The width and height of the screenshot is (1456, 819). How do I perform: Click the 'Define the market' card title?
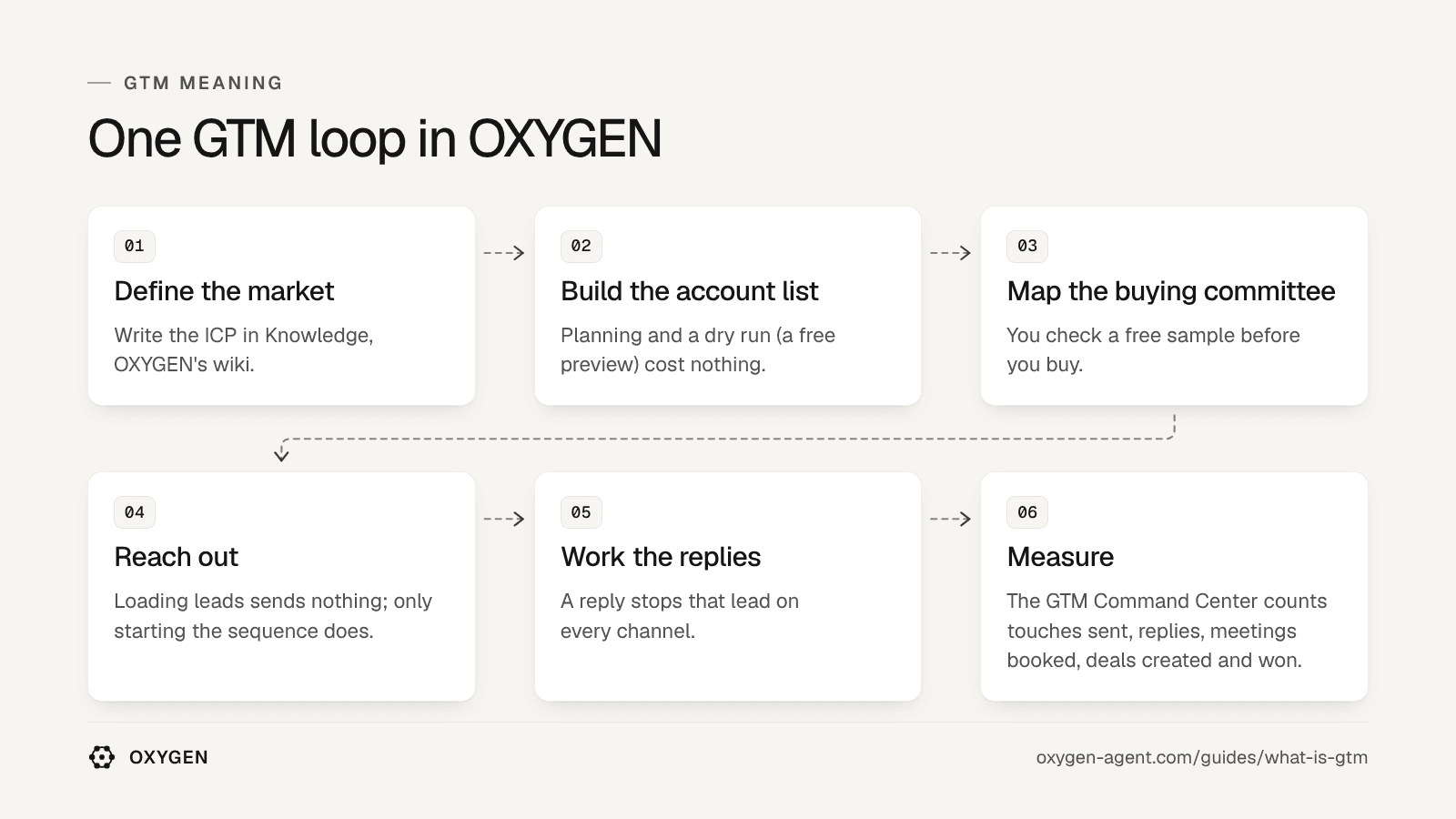click(224, 291)
